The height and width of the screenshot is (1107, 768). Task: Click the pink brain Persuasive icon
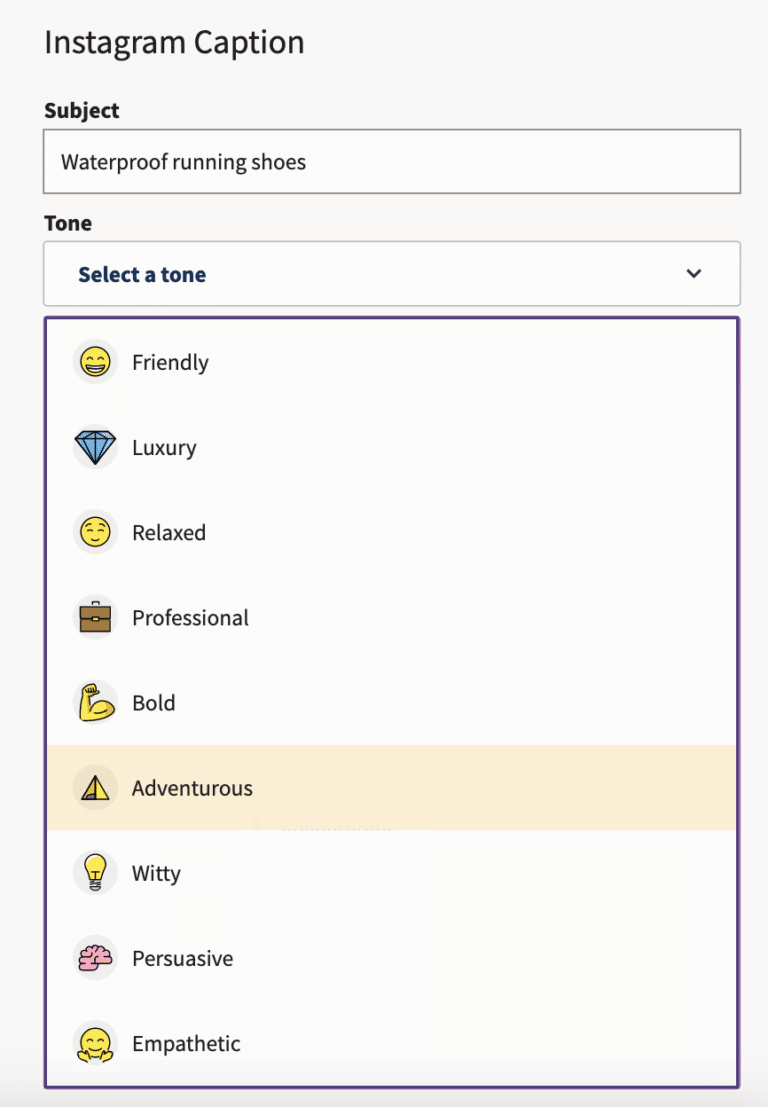[96, 958]
